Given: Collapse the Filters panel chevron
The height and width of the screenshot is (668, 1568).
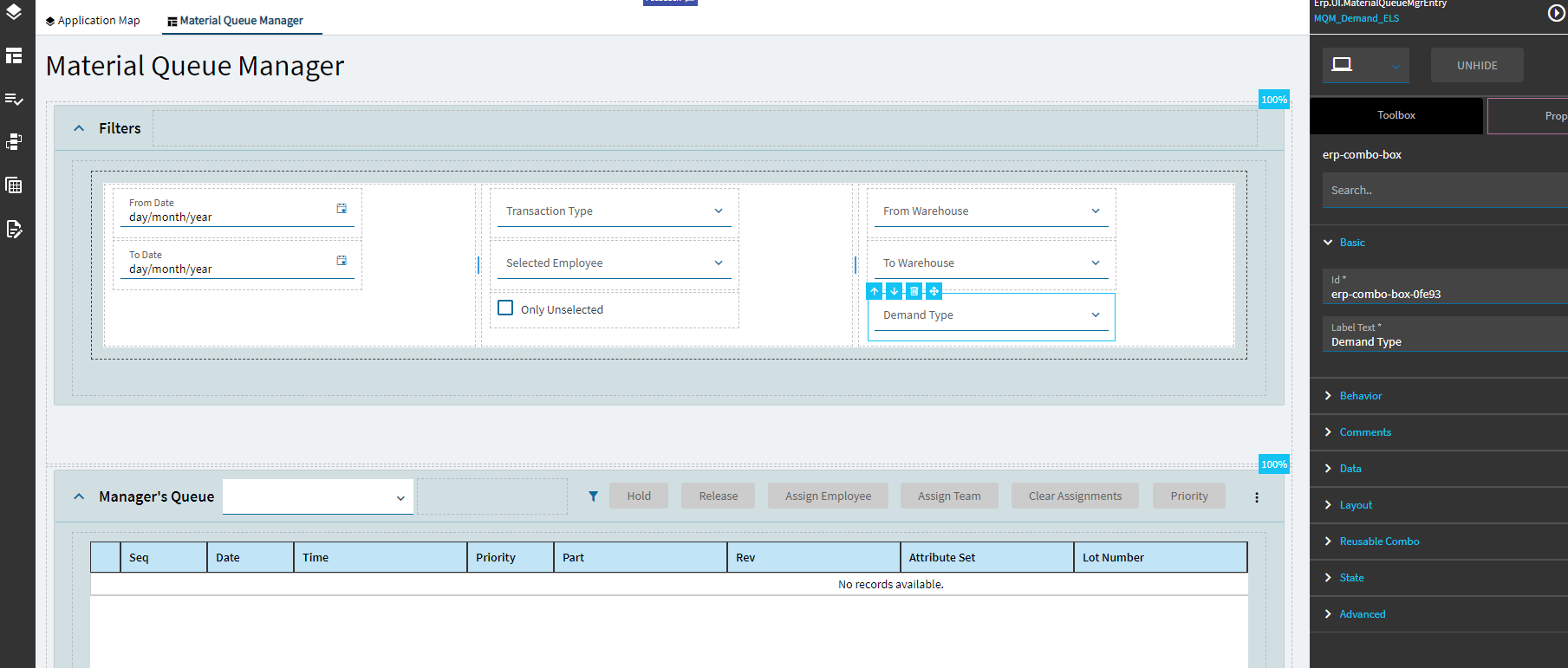Looking at the screenshot, I should pos(79,128).
